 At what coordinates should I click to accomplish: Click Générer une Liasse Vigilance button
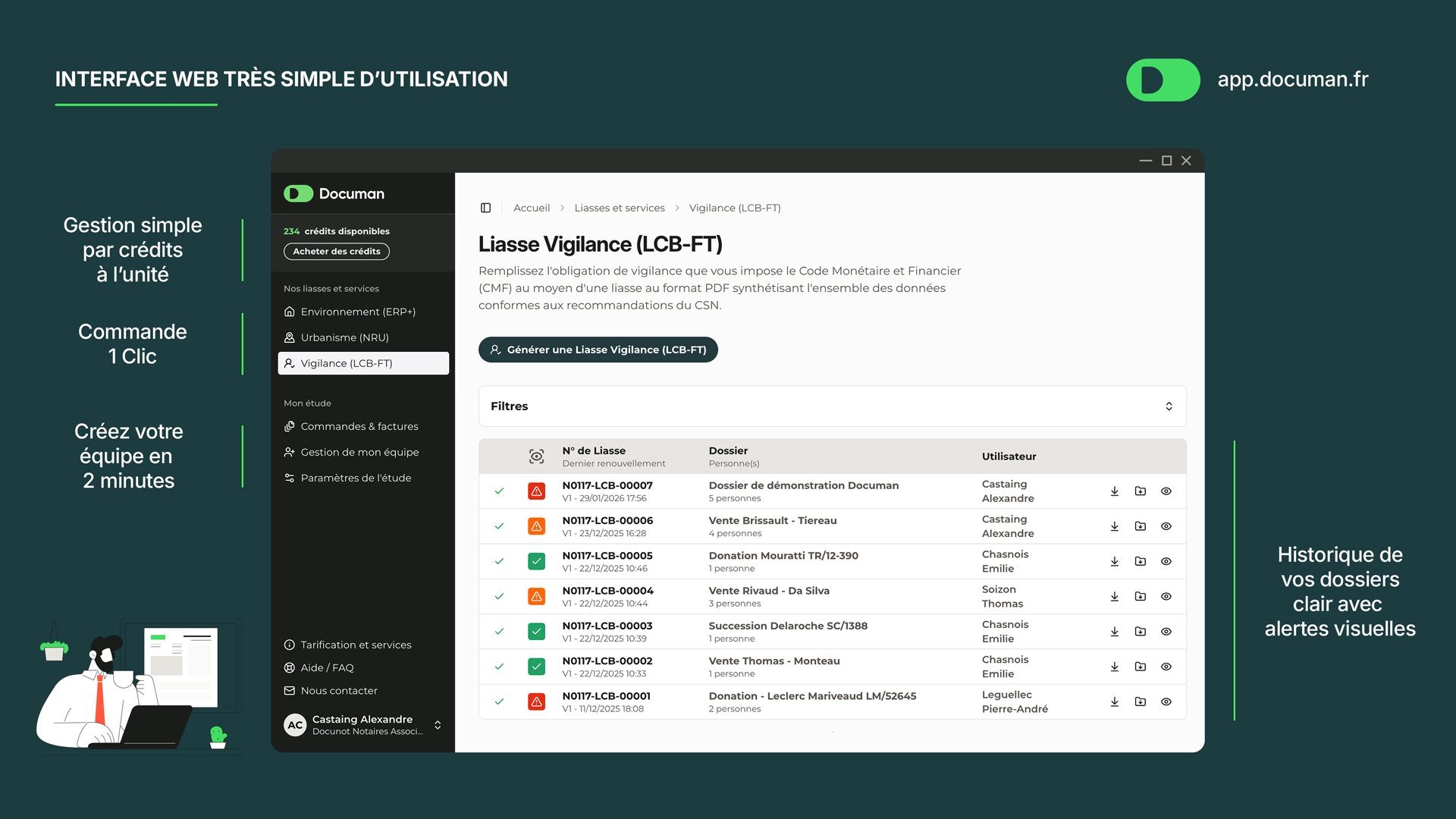coord(598,350)
